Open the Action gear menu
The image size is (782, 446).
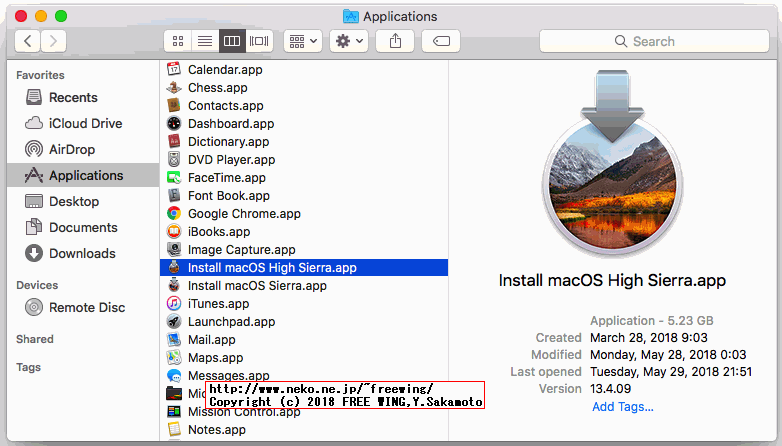349,41
